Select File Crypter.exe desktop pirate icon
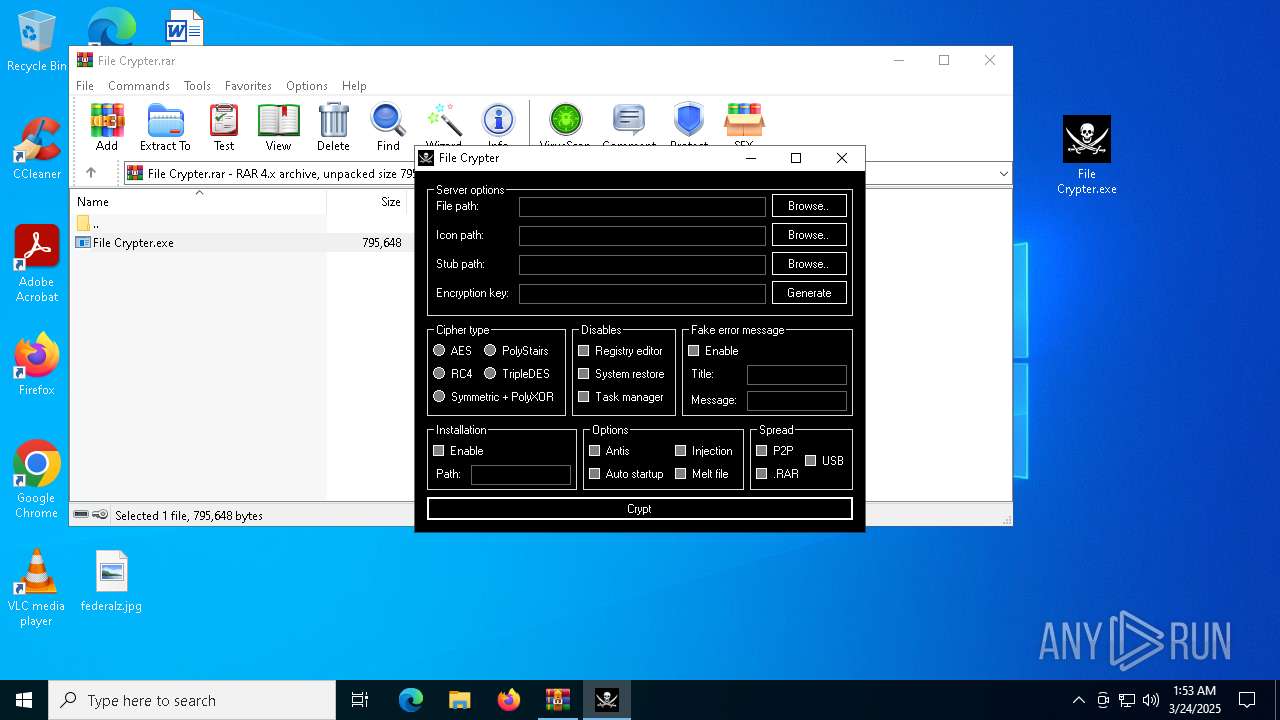Image resolution: width=1280 pixels, height=720 pixels. coord(1087,156)
